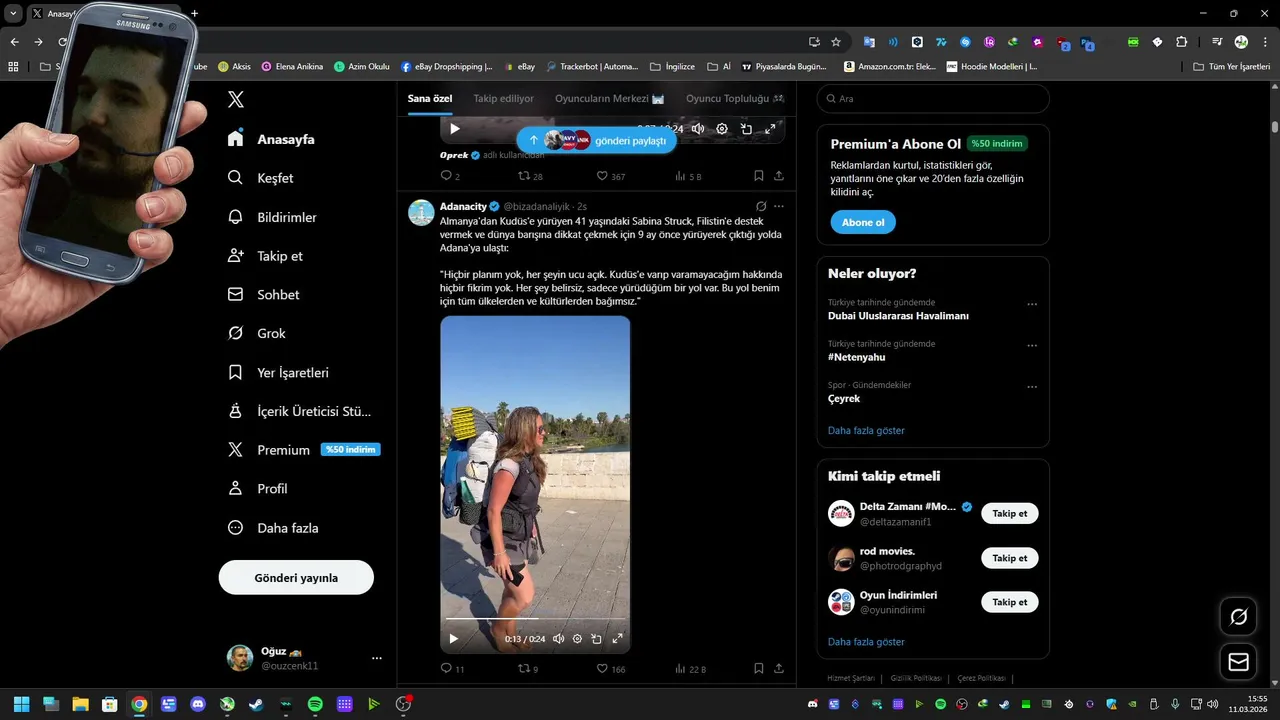The width and height of the screenshot is (1280, 720).
Task: Expand Daha fazla sidebar menu
Action: click(x=273, y=528)
